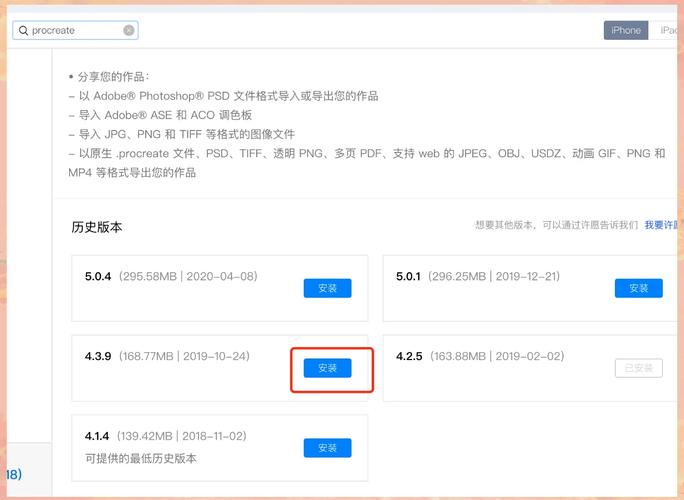Viewport: 684px width, 500px height.
Task: Select version number 4.1.4 text
Action: [97, 436]
